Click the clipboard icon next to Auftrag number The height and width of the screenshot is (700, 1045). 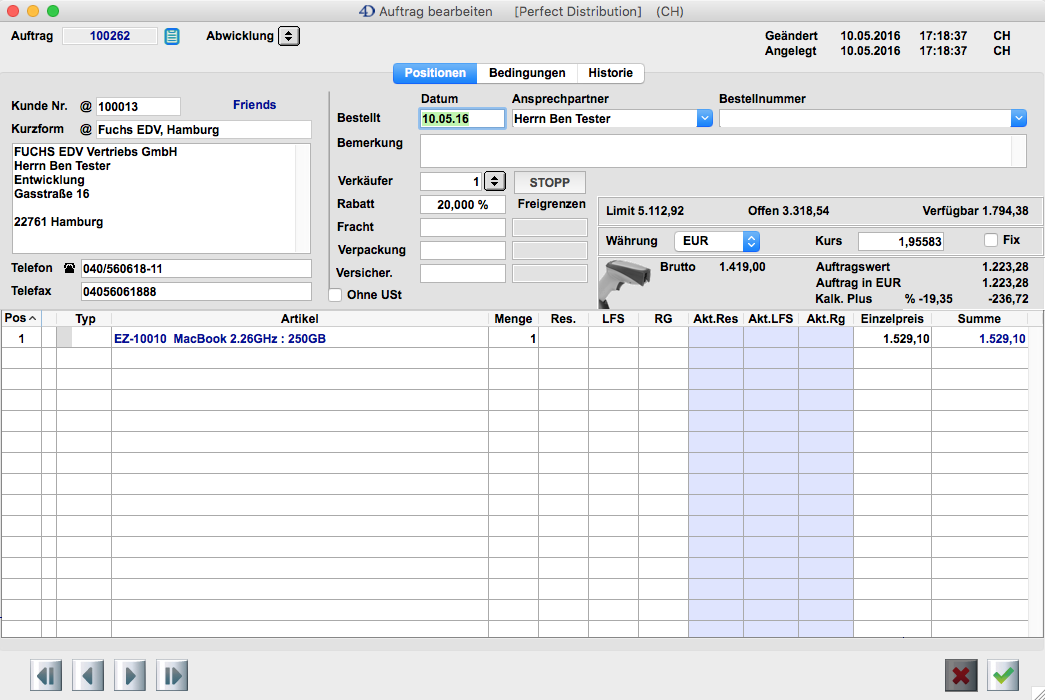click(x=172, y=37)
